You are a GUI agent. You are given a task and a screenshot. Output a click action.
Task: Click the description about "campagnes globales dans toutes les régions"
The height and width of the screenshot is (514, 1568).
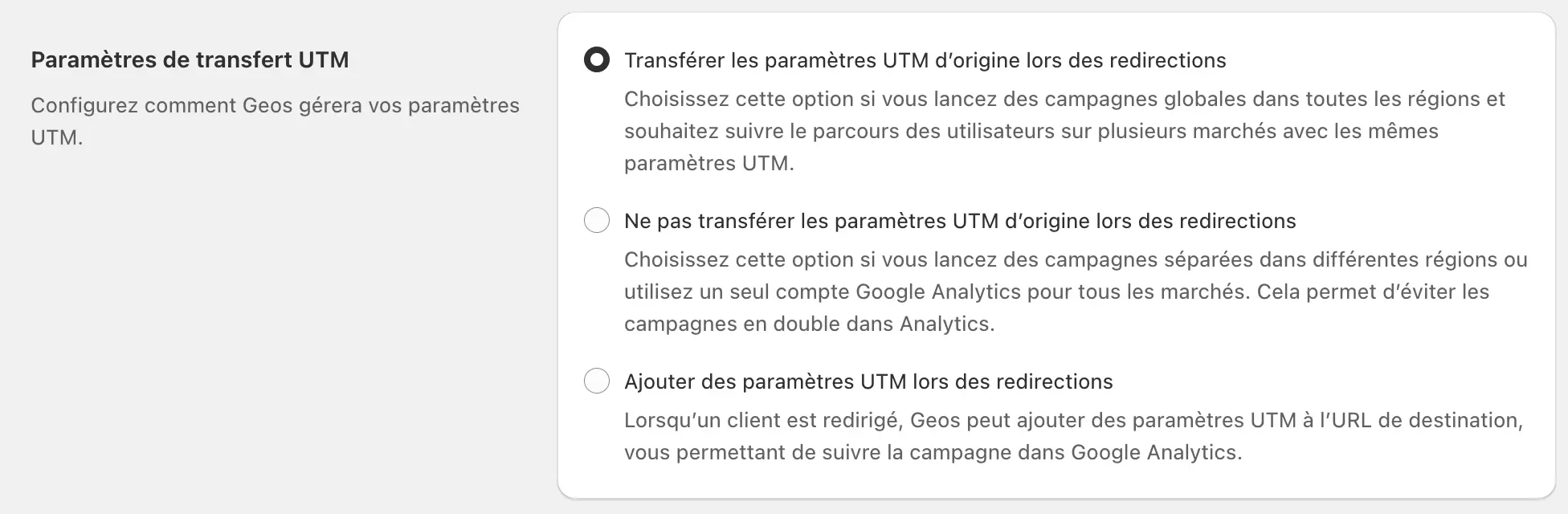coord(1064,100)
